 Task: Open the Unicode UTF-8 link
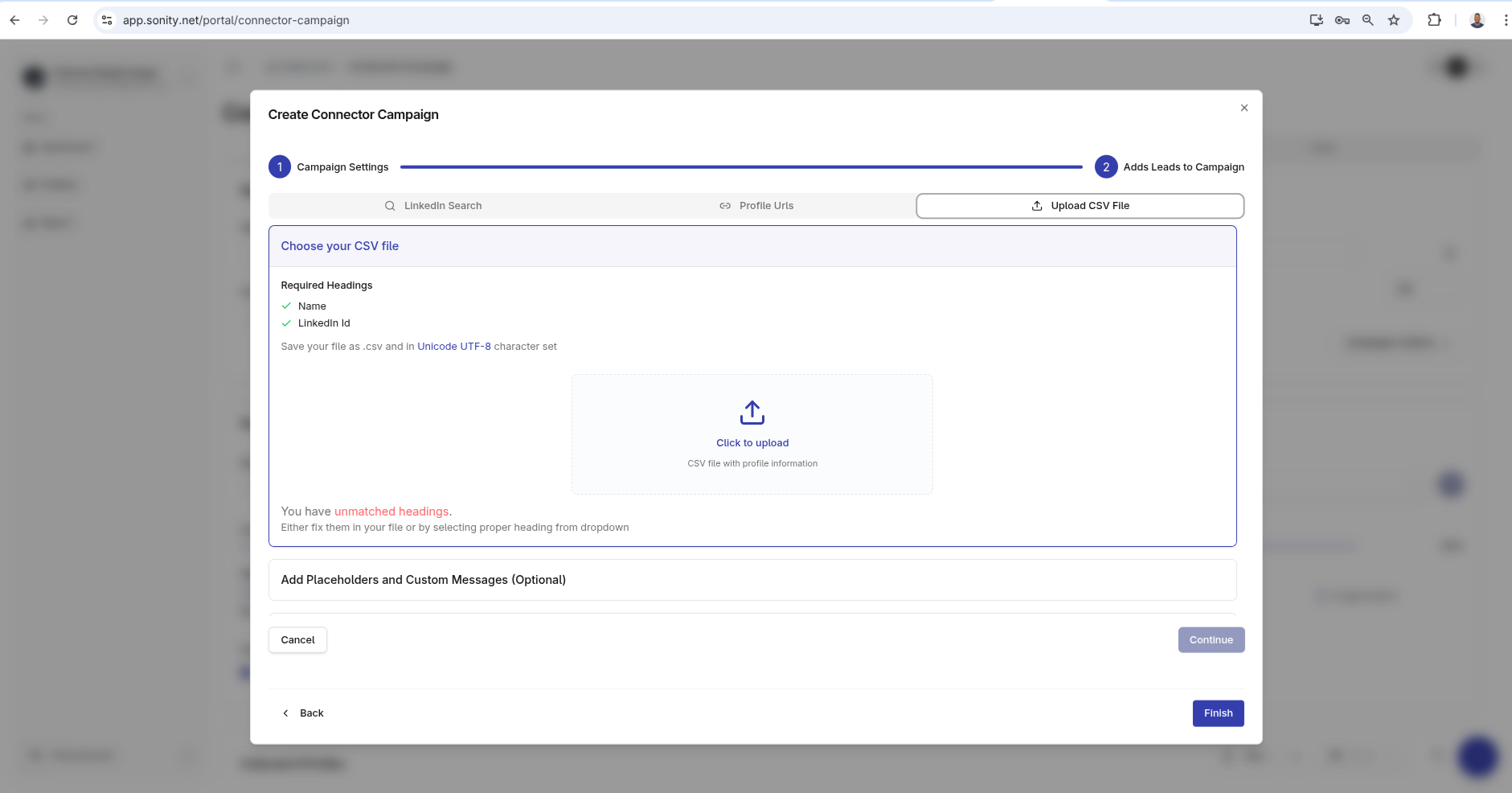454,347
